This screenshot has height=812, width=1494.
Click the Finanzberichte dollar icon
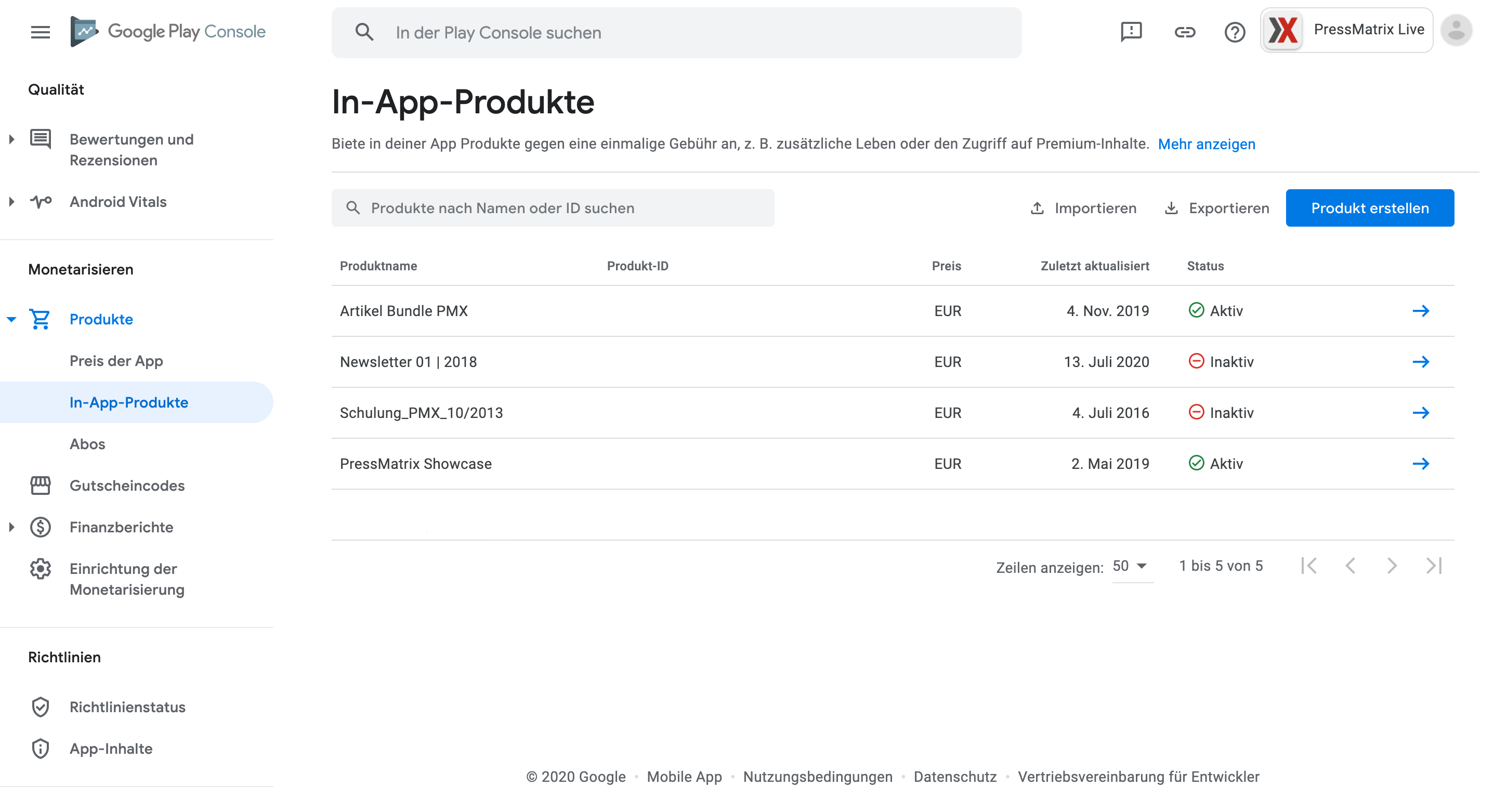40,527
